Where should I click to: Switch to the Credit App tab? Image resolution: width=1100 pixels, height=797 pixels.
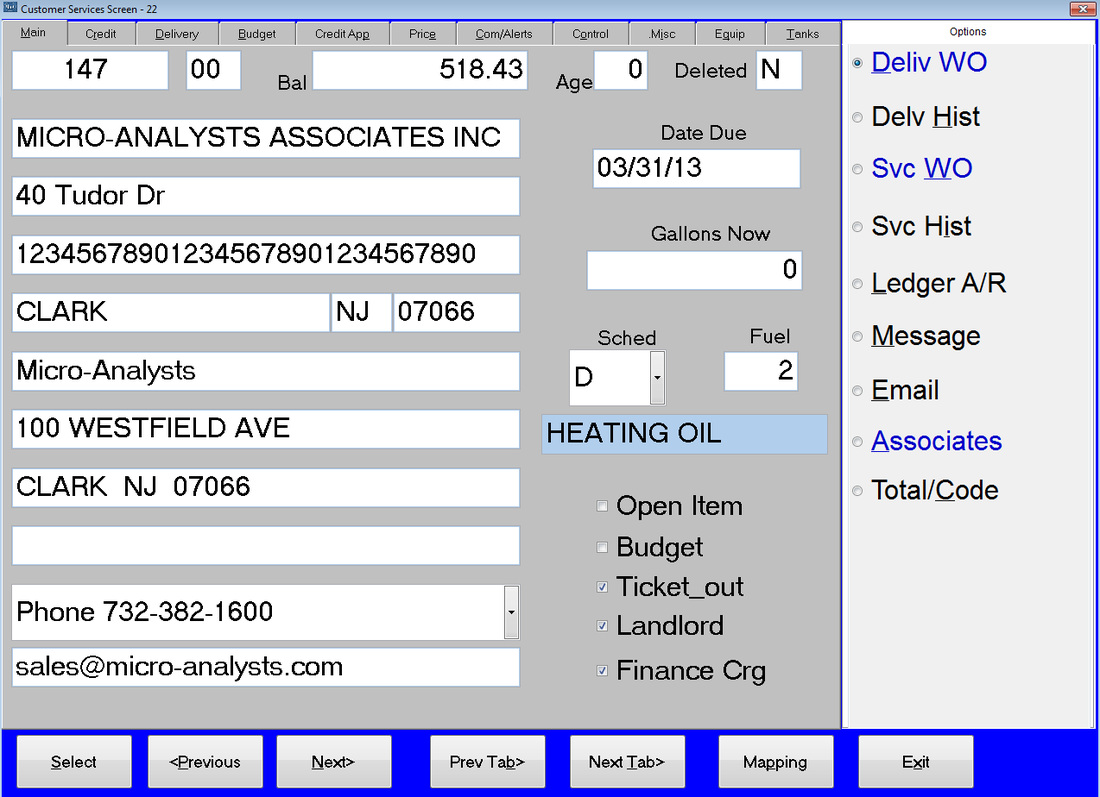pos(342,34)
